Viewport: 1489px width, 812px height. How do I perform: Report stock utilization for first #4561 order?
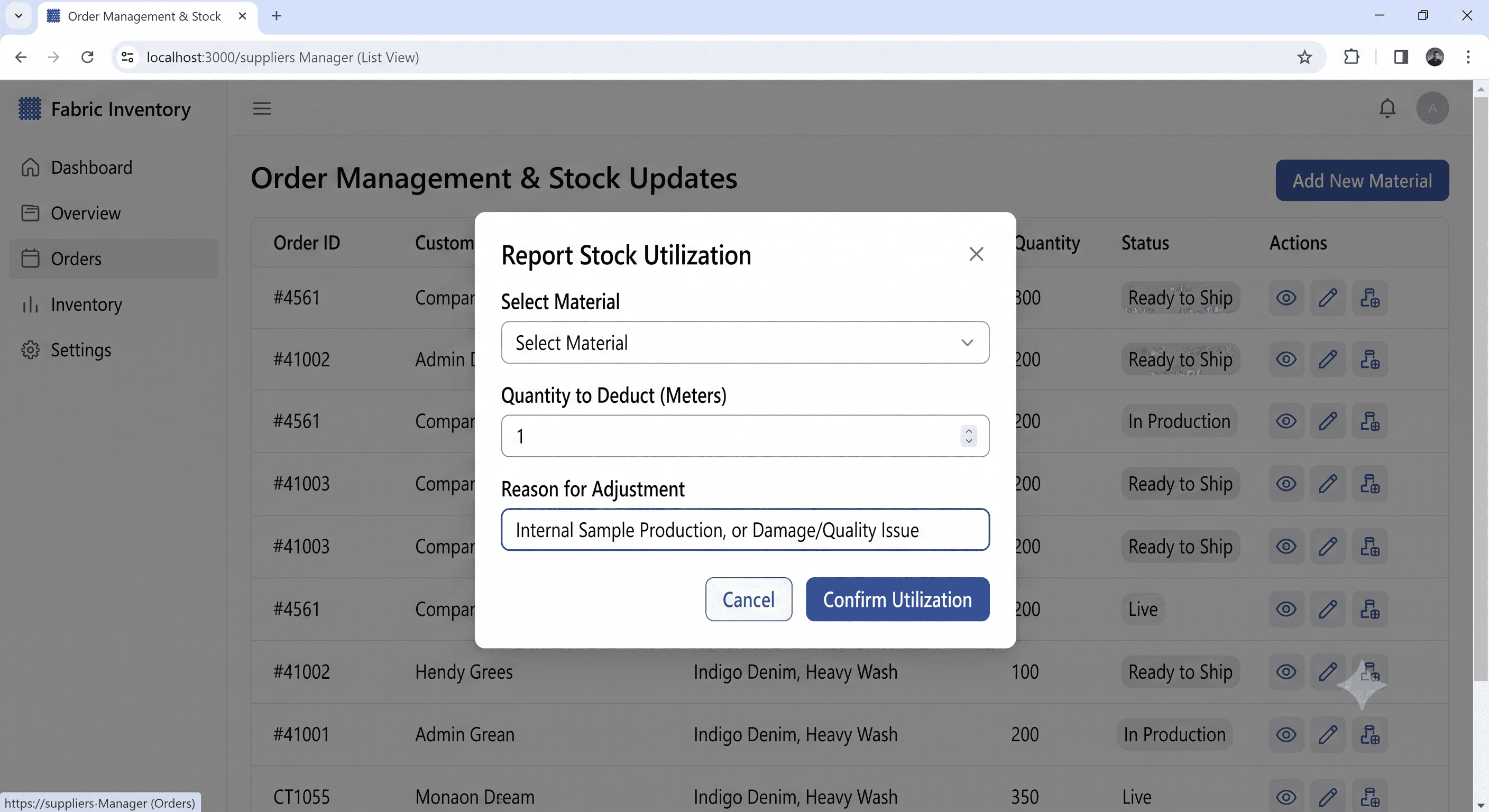coord(1369,298)
